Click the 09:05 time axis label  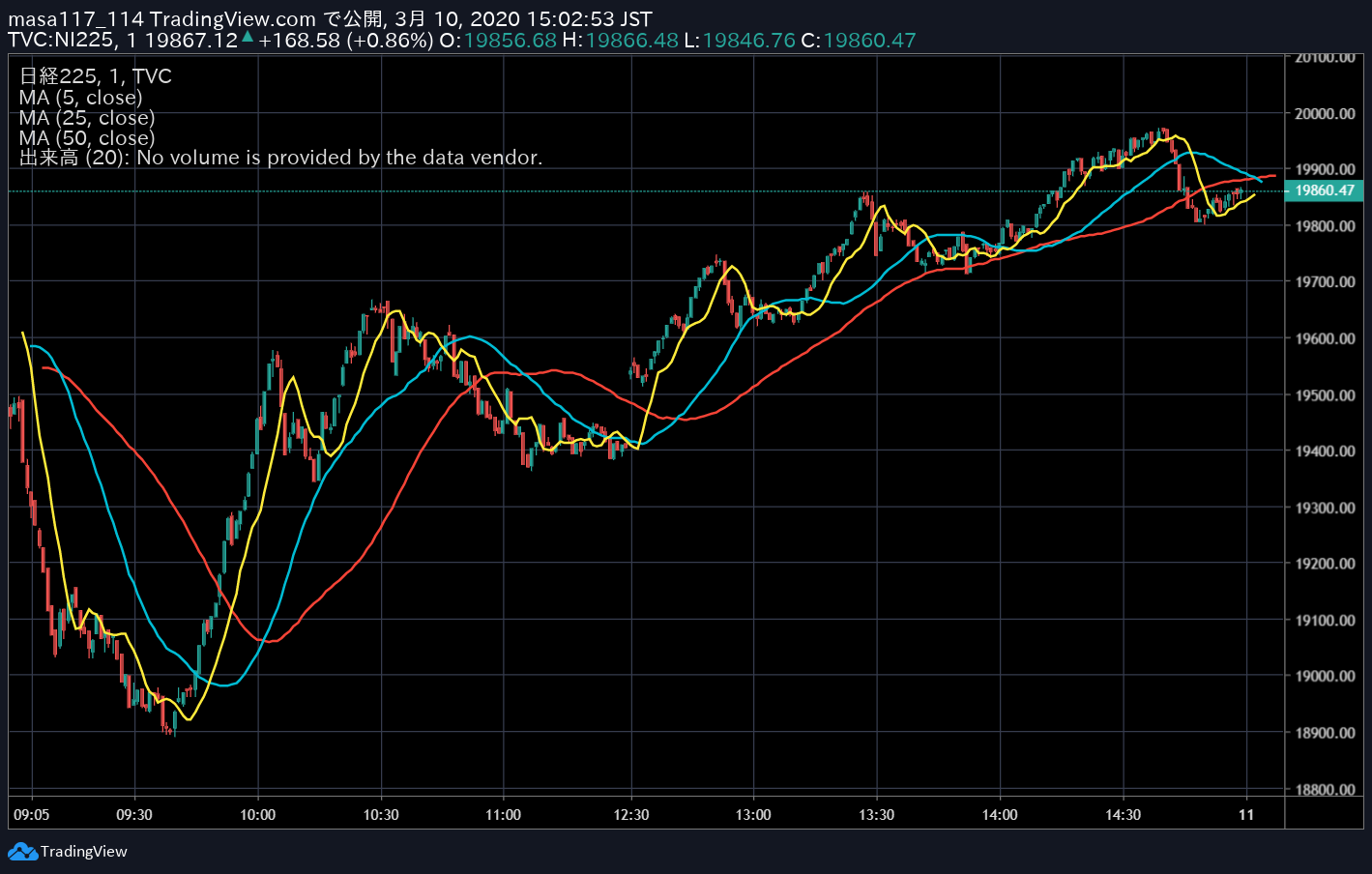click(32, 815)
